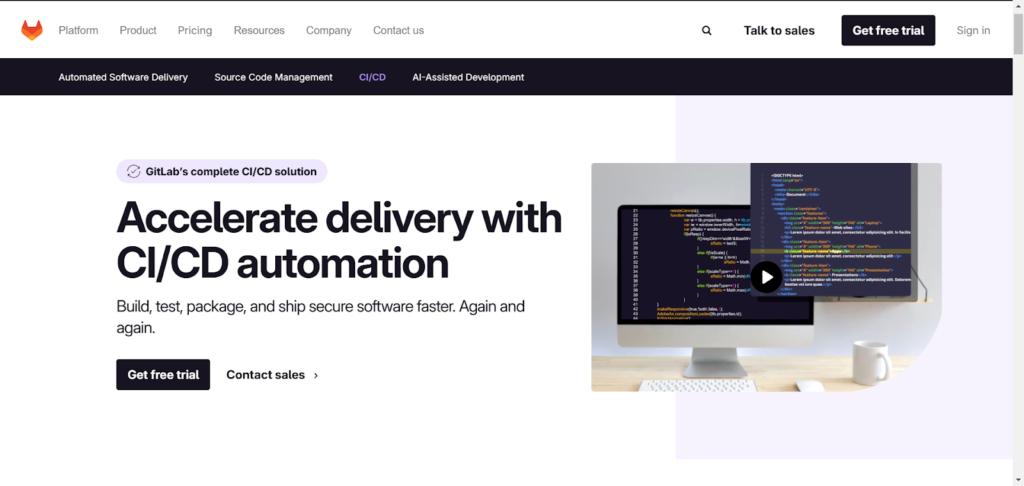
Task: Click the header Get free trial button
Action: 888,30
